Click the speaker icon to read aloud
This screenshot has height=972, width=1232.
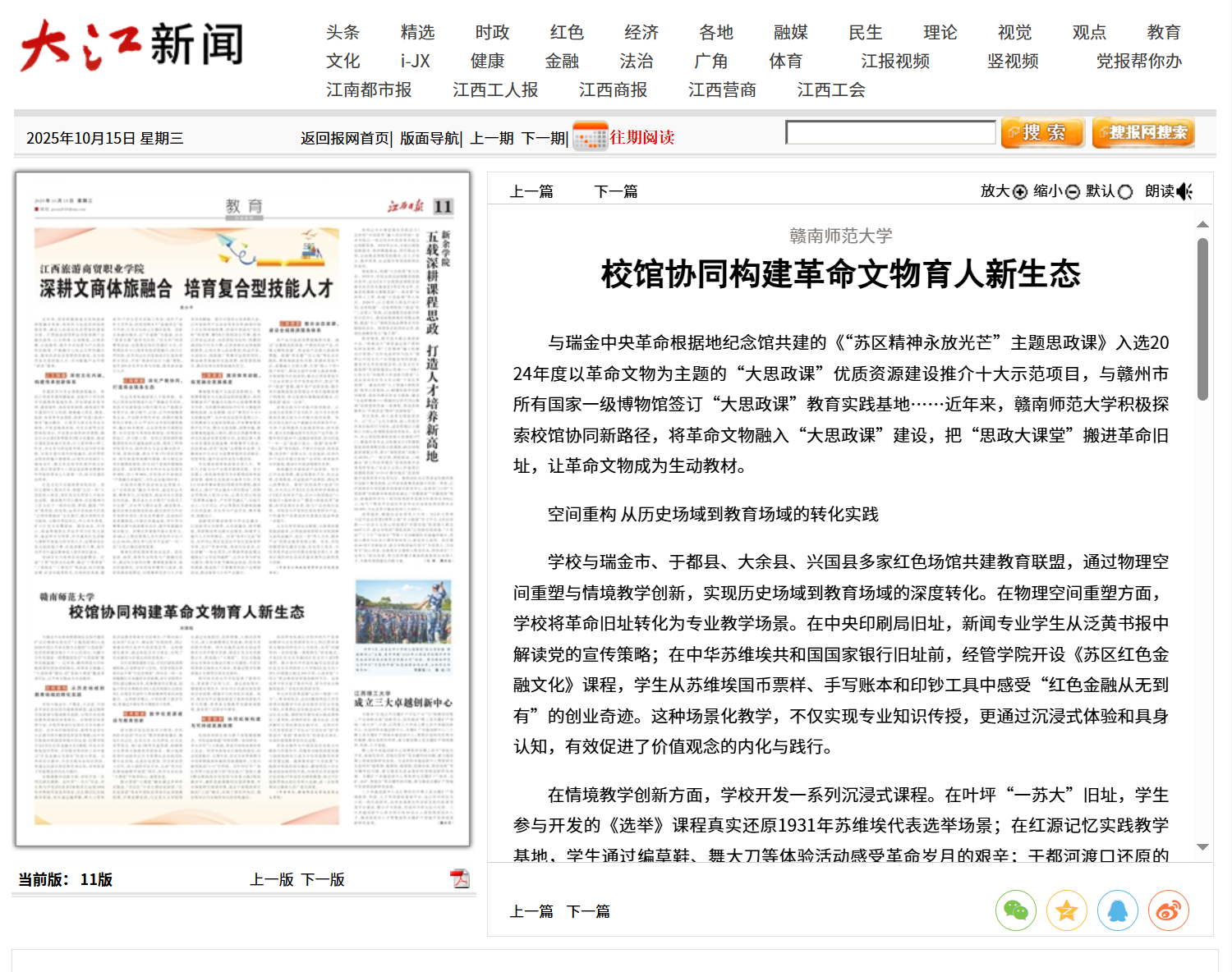[x=1184, y=191]
